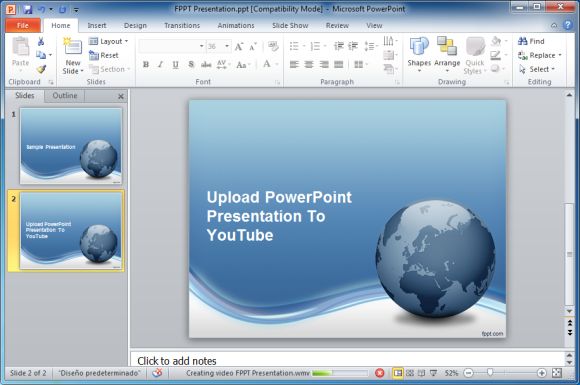The image size is (580, 385).
Task: Open the font name combo box
Action: pos(172,46)
